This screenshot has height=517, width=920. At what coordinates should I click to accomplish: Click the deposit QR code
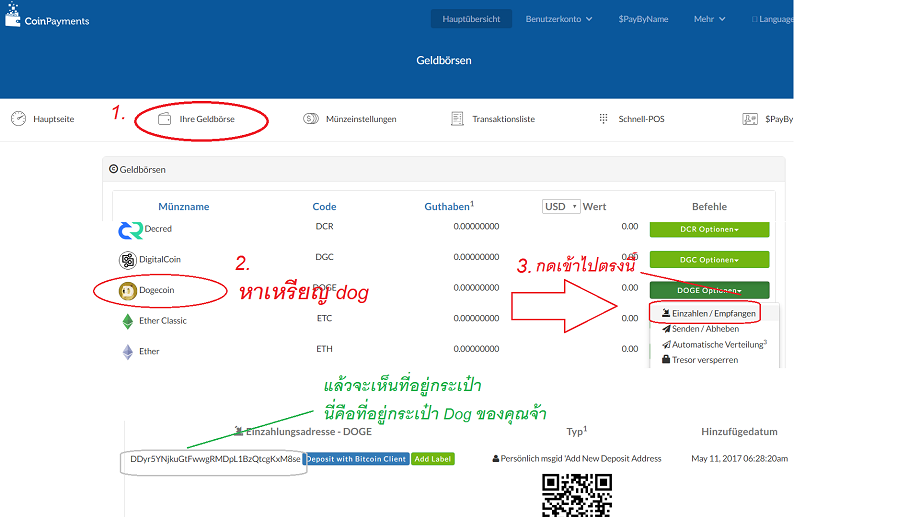(577, 495)
